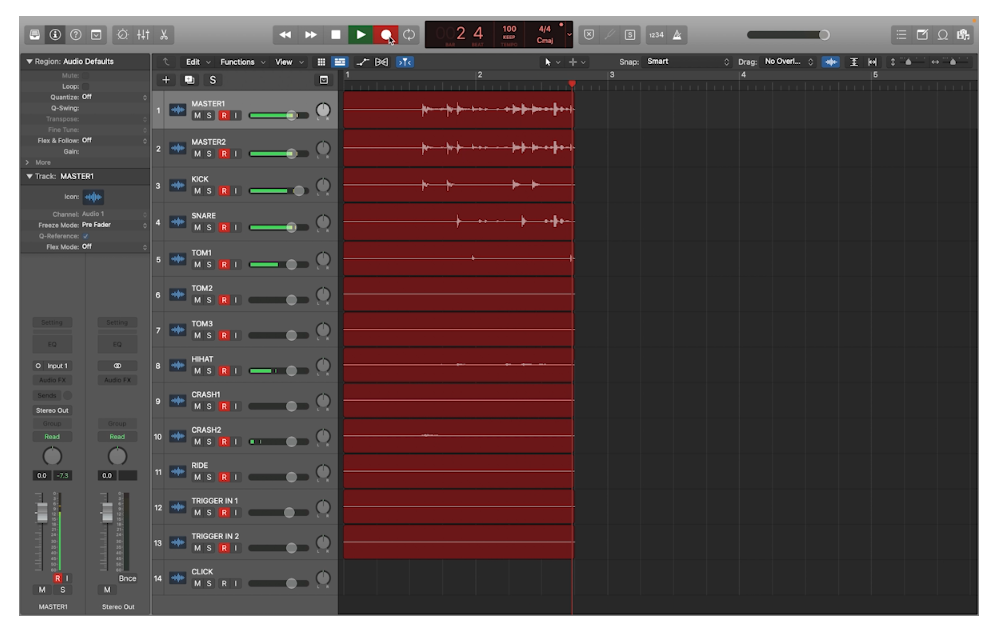Click the KICK track pan knob
1003x625 pixels.
pyautogui.click(x=324, y=186)
